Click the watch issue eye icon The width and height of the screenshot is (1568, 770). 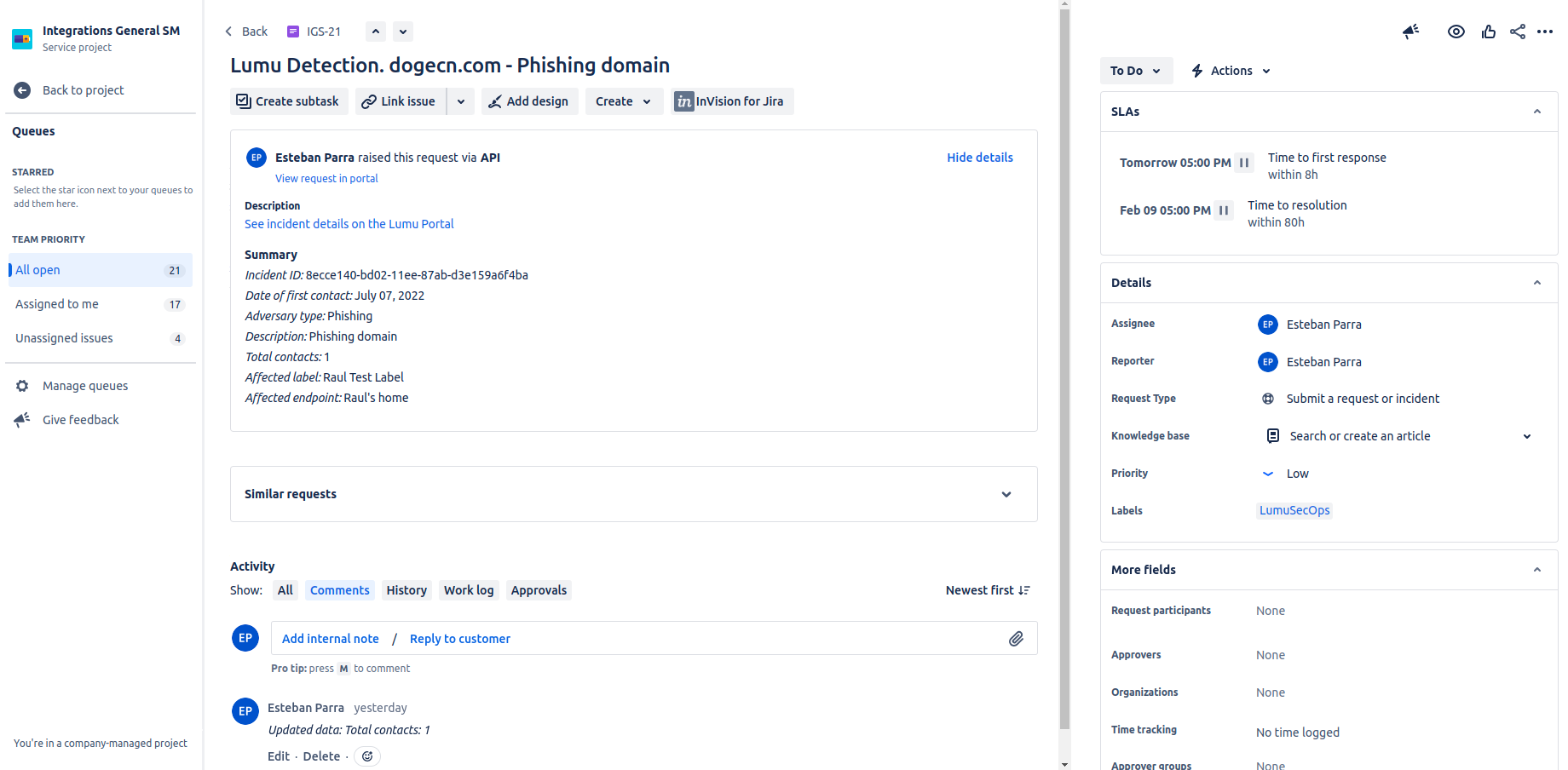pyautogui.click(x=1456, y=32)
